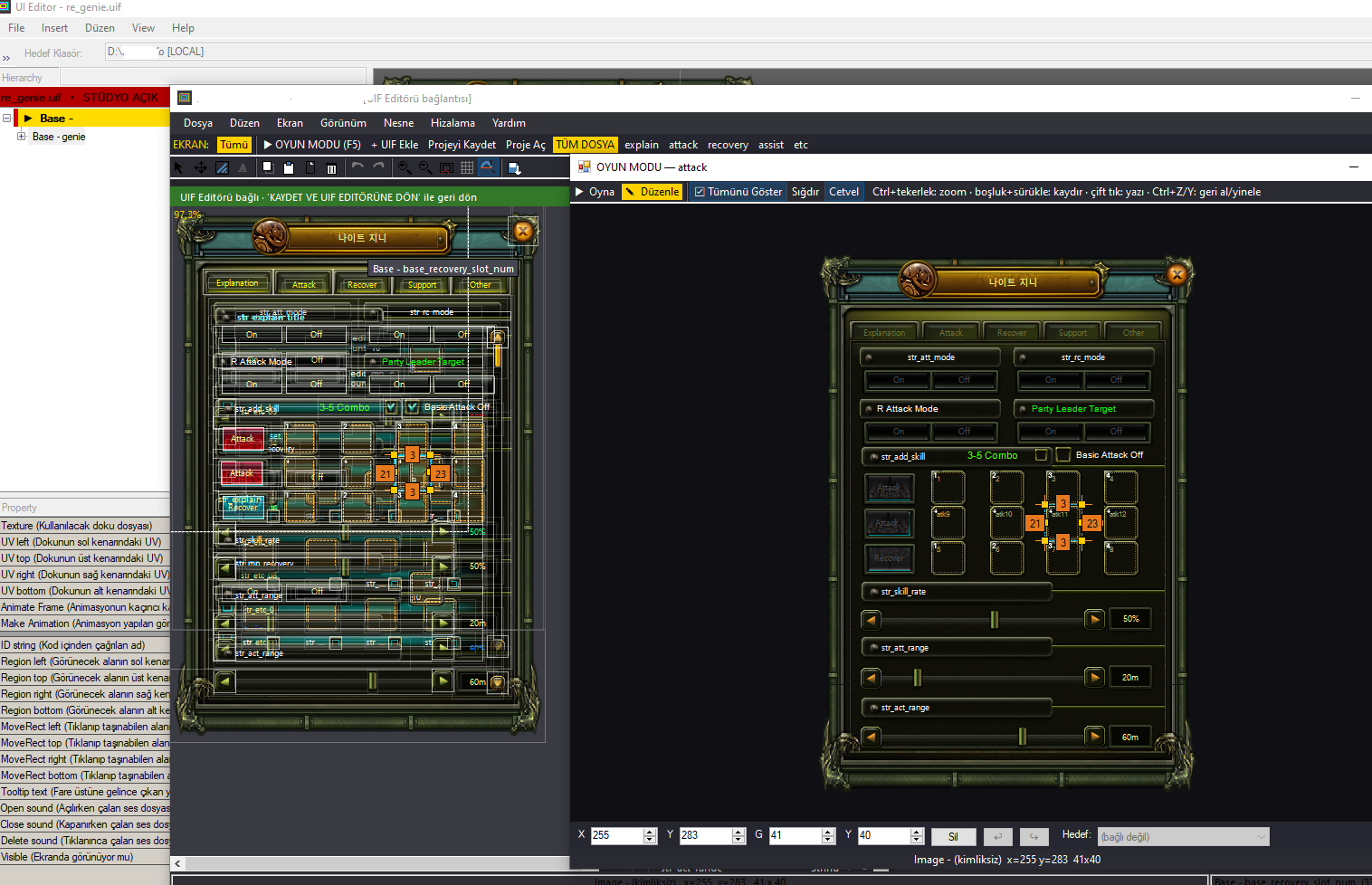The image size is (1372, 885).
Task: Collapse the Base node in Hierarchy
Action: coord(6,119)
